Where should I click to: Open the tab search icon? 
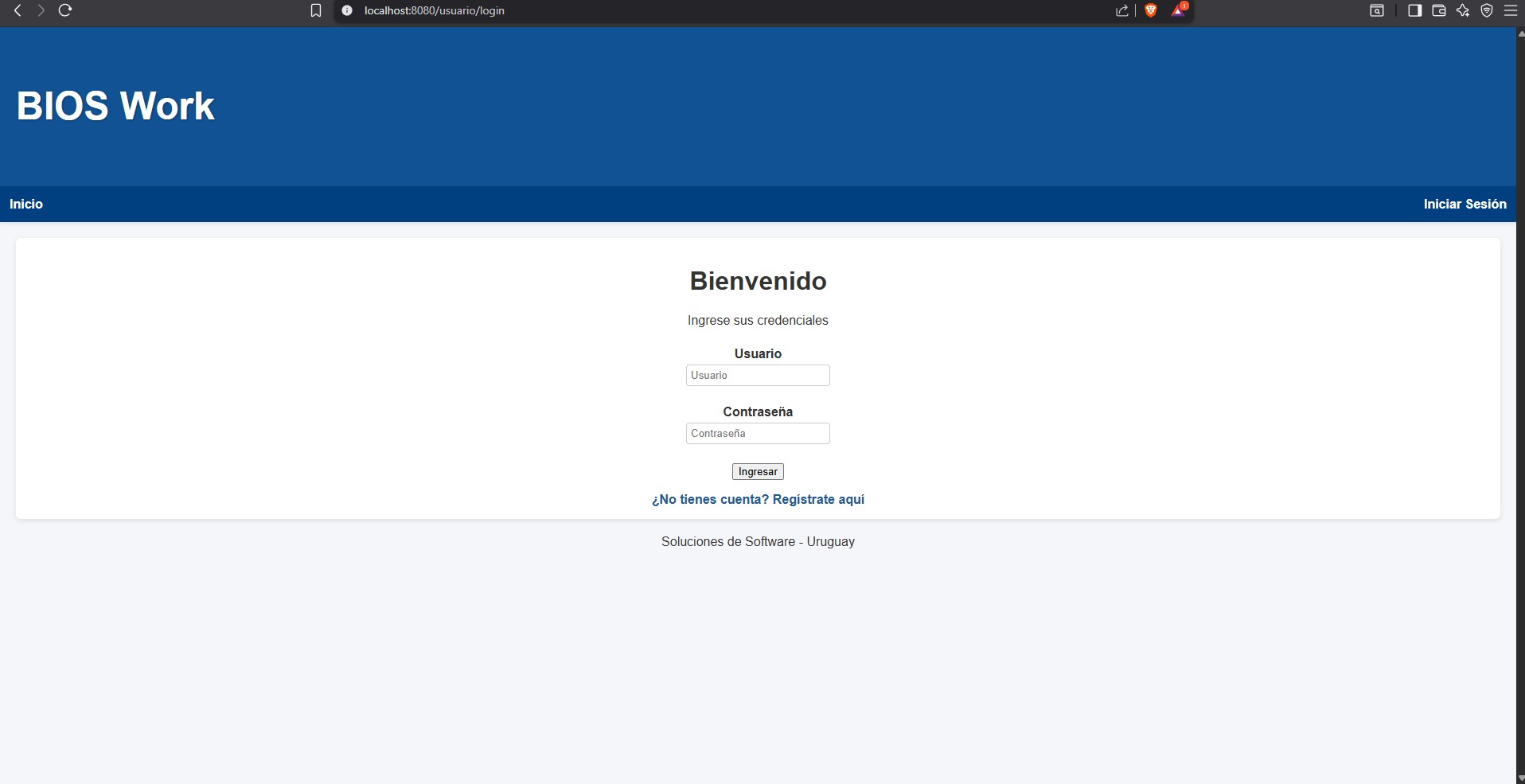pyautogui.click(x=1376, y=10)
